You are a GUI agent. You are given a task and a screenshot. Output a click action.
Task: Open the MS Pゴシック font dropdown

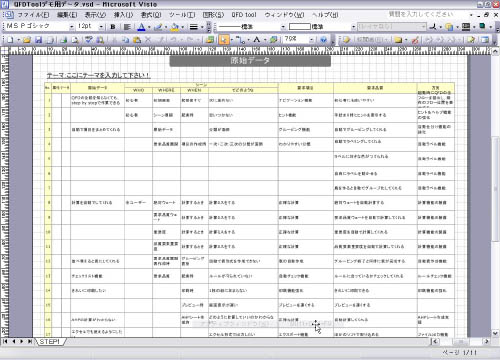tap(71, 27)
